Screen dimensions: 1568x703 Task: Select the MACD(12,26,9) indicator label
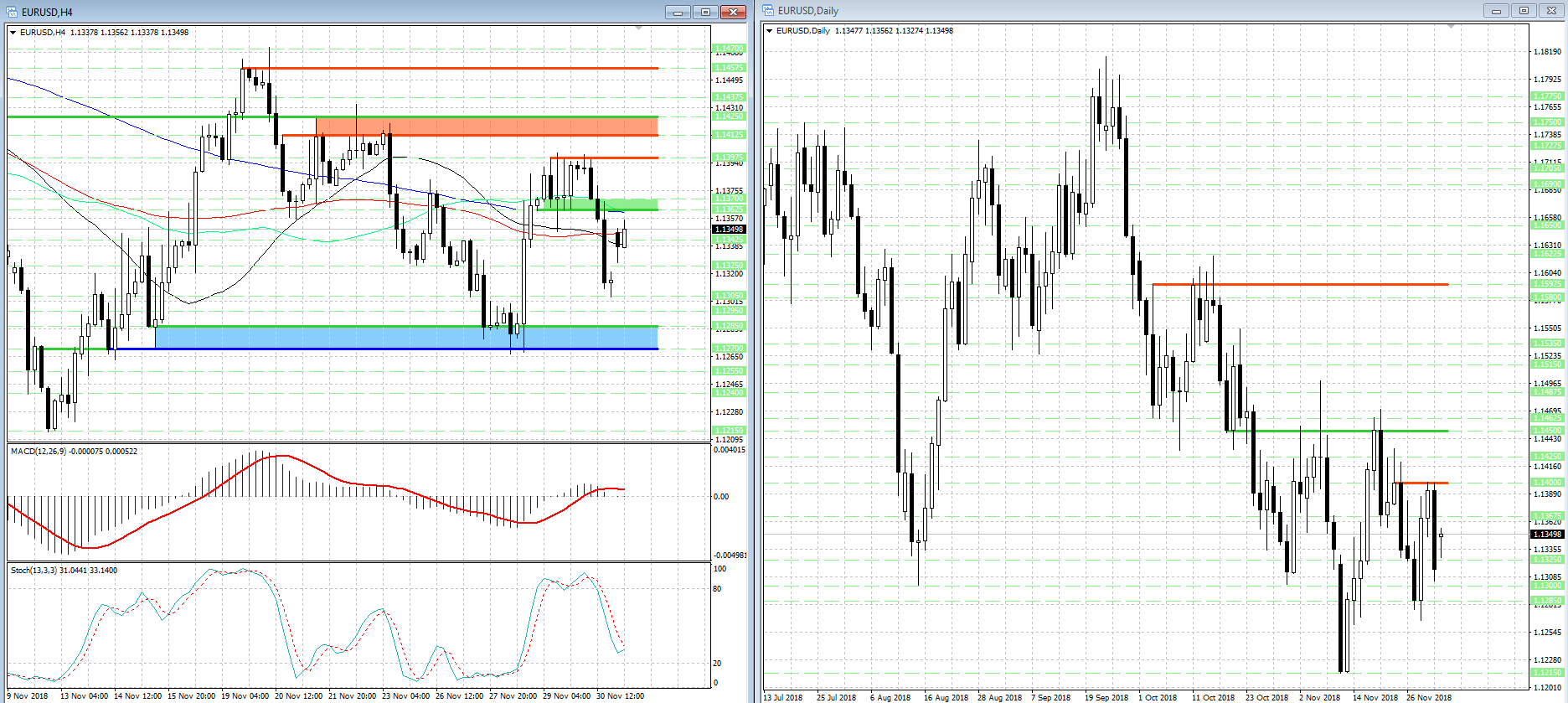click(x=74, y=452)
